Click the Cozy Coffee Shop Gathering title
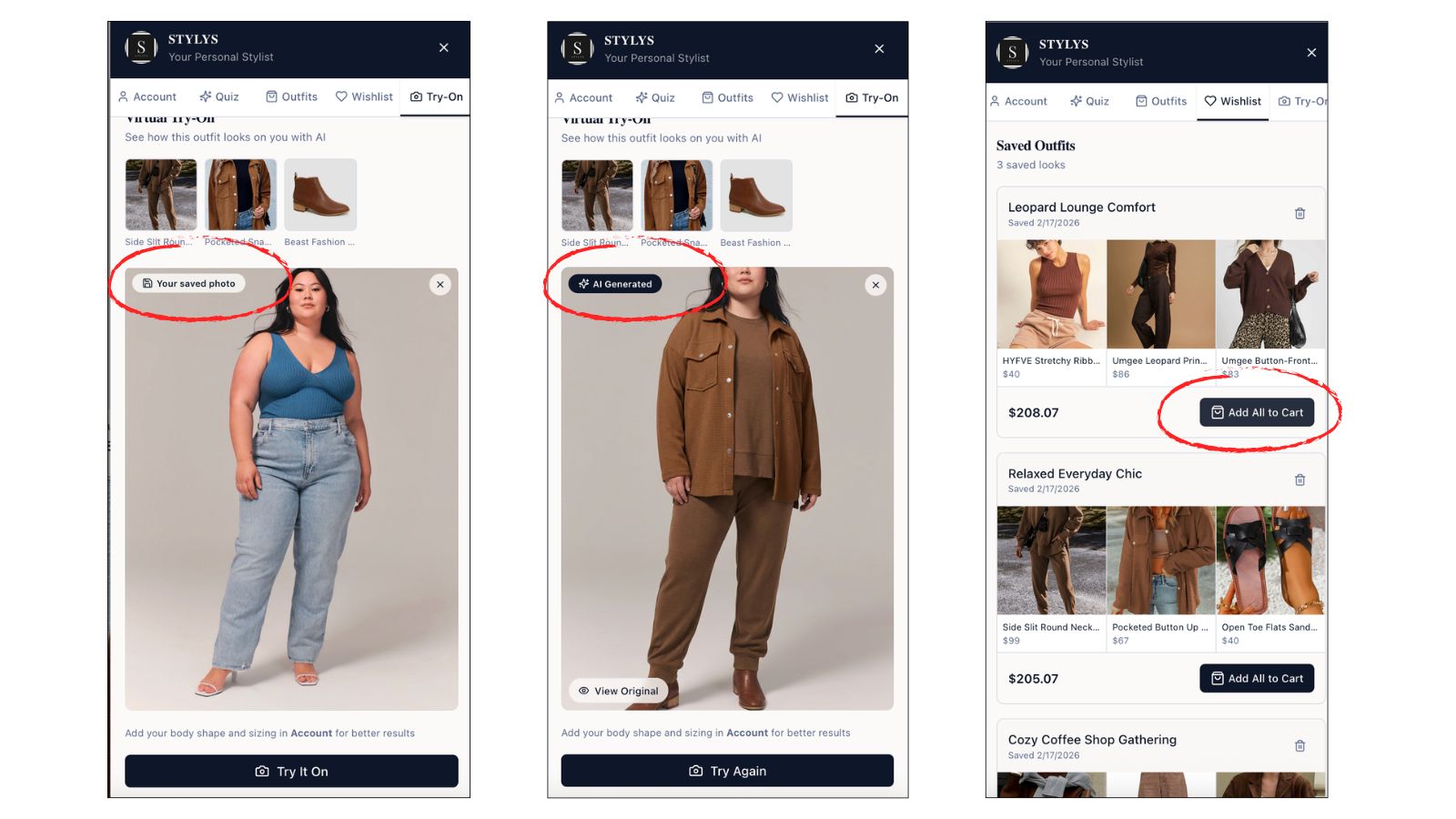 click(x=1092, y=740)
